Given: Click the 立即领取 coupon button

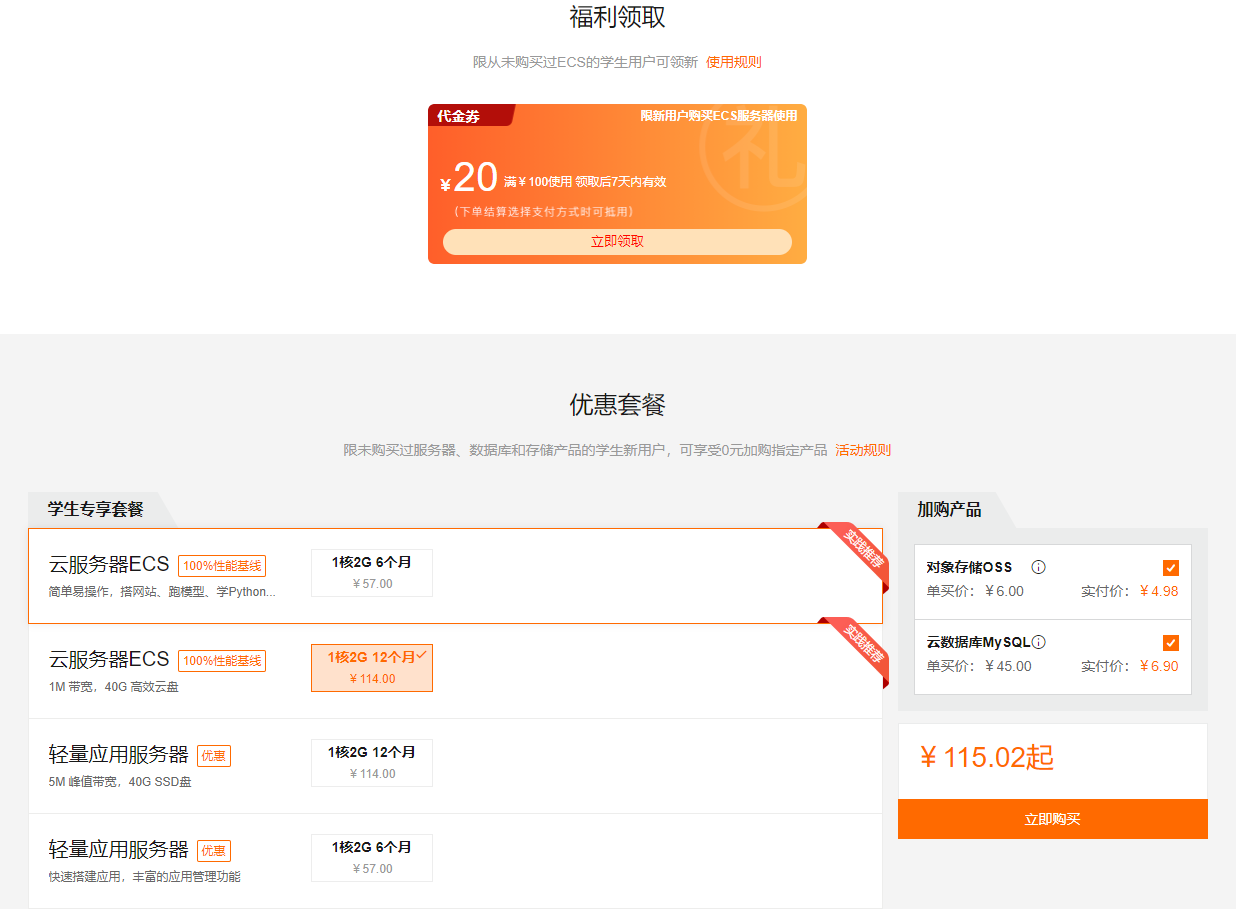Looking at the screenshot, I should (617, 242).
